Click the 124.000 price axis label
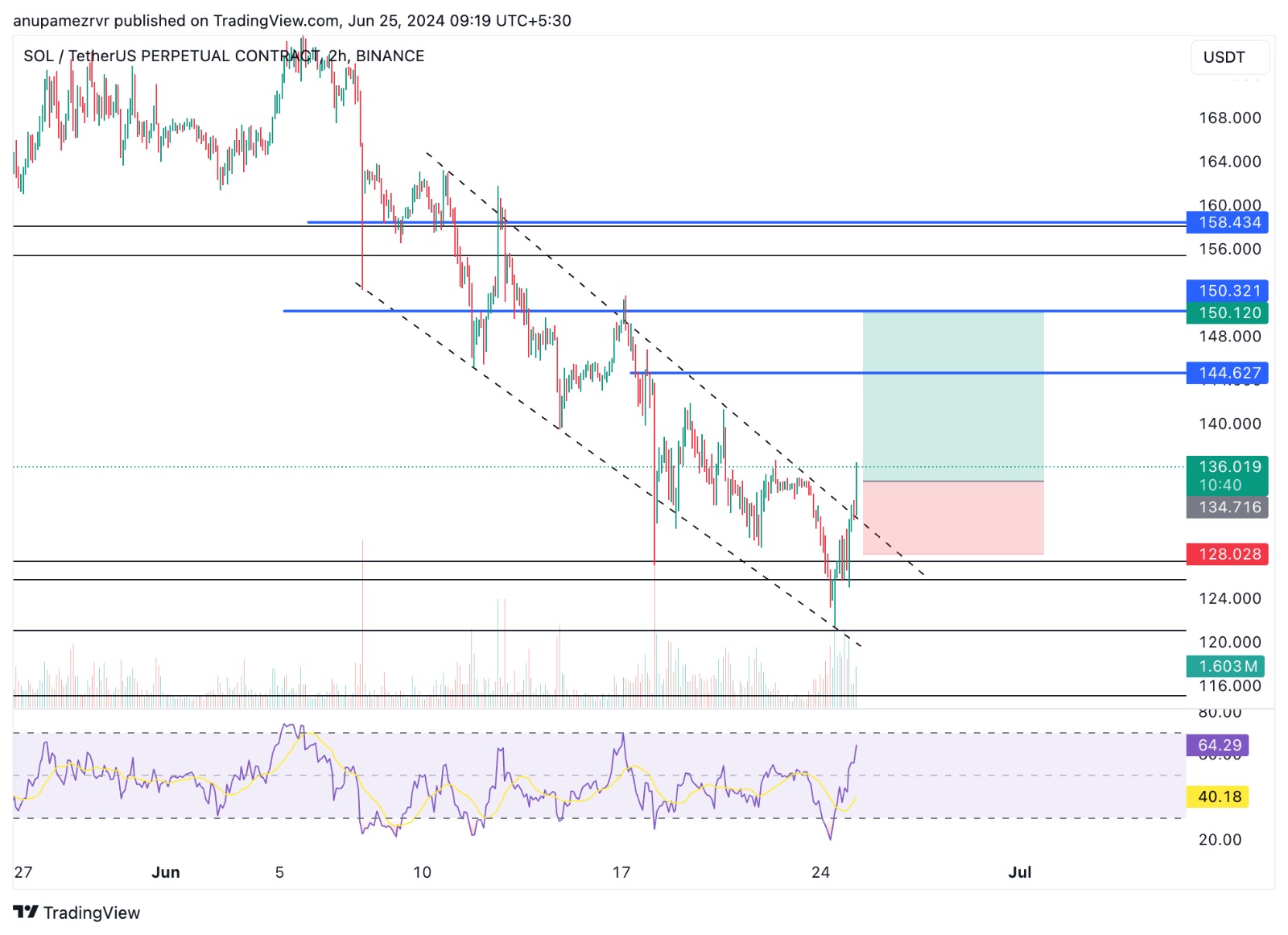Screen dimensions: 1288x935 pos(1230,598)
